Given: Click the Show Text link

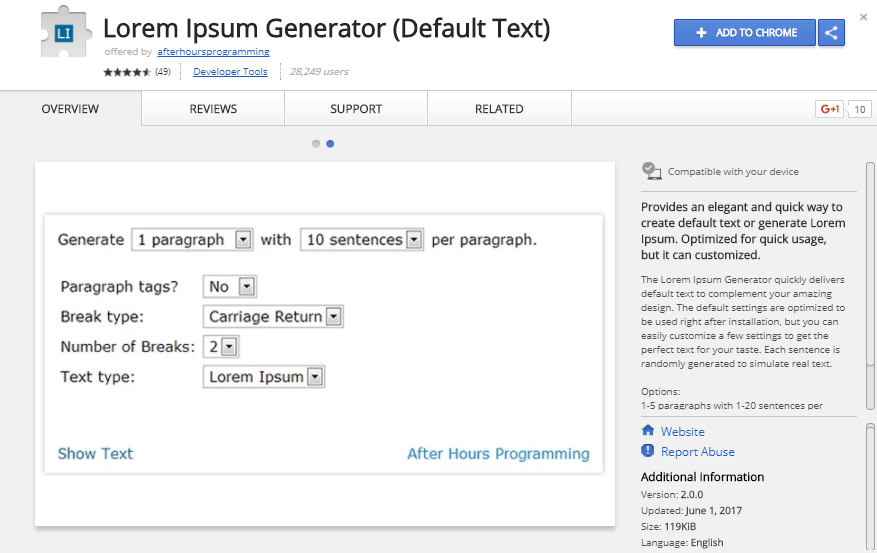Looking at the screenshot, I should point(96,453).
